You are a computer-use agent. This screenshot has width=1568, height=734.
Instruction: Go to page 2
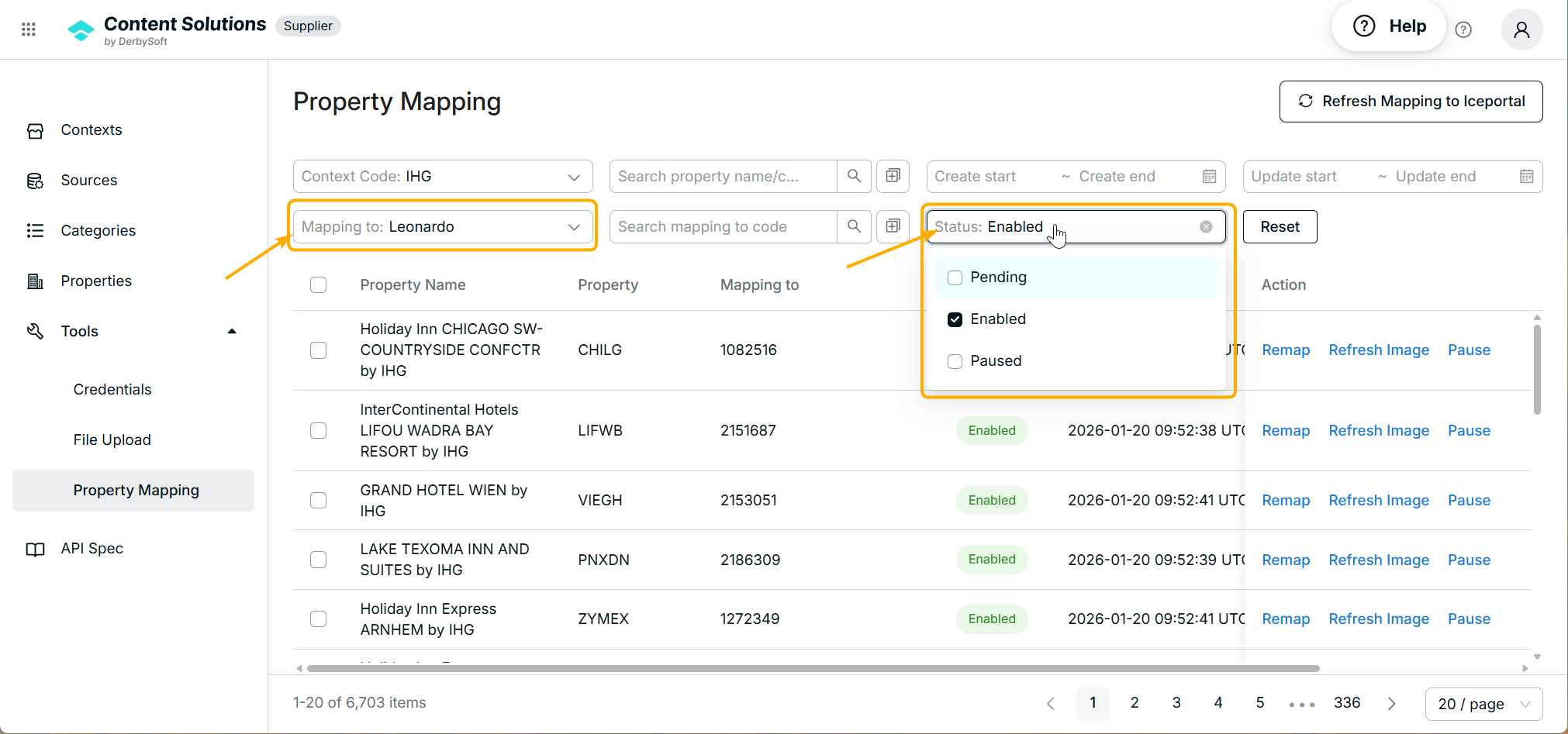coord(1135,703)
